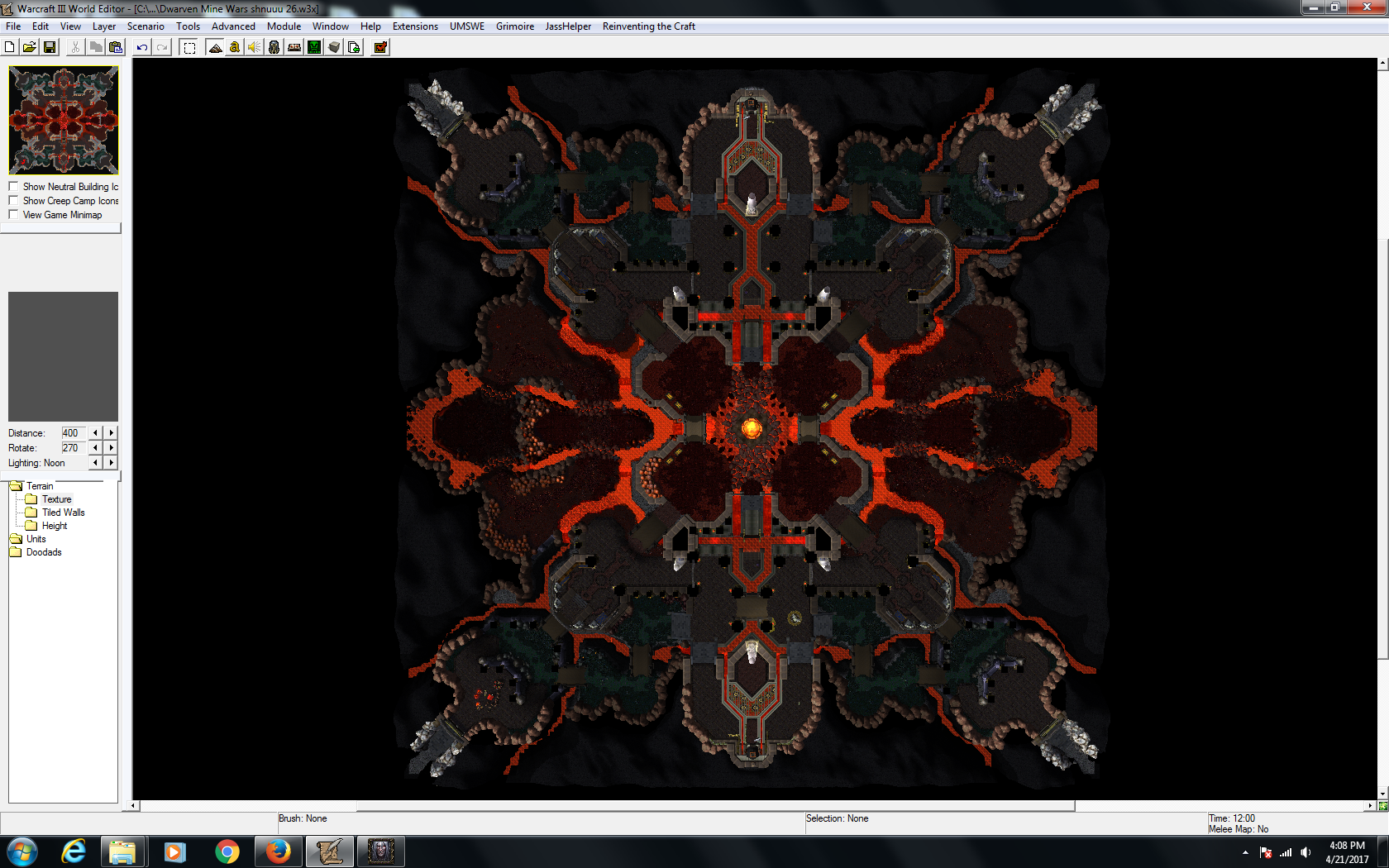Open the Windows Start button
The height and width of the screenshot is (868, 1389).
click(21, 851)
